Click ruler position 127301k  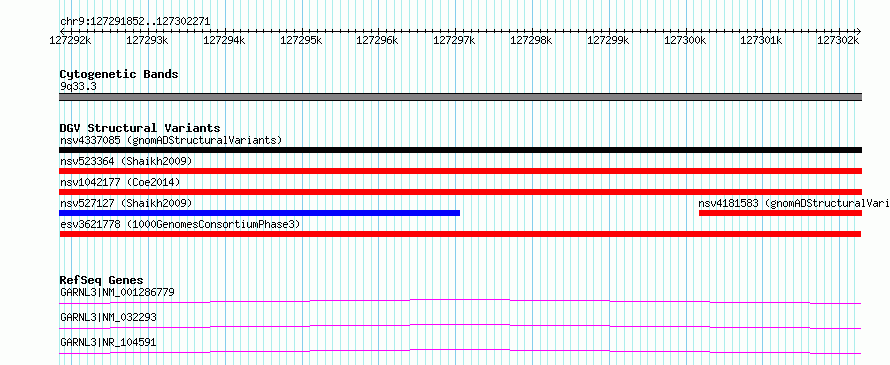(x=762, y=40)
